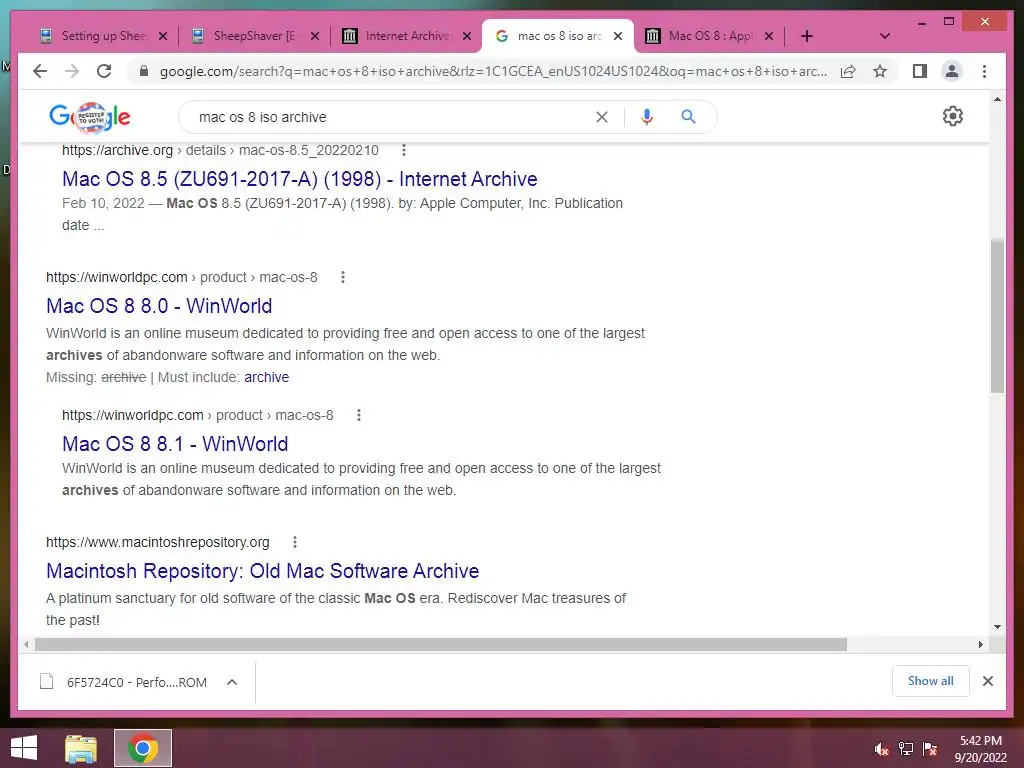Viewport: 1024px width, 768px height.
Task: Submit search with magnifier icon
Action: click(688, 117)
